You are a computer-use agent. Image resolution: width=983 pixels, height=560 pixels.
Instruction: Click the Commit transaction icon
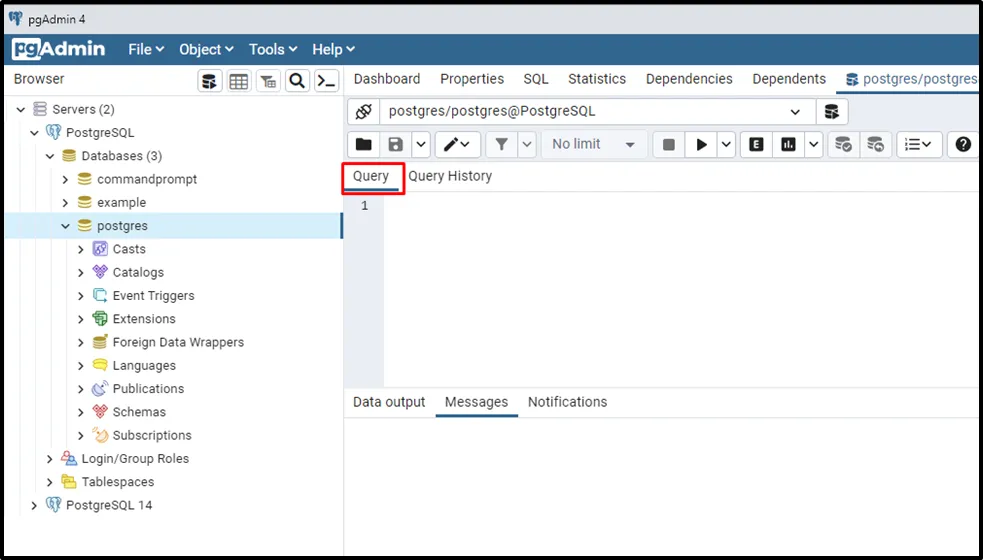point(843,145)
